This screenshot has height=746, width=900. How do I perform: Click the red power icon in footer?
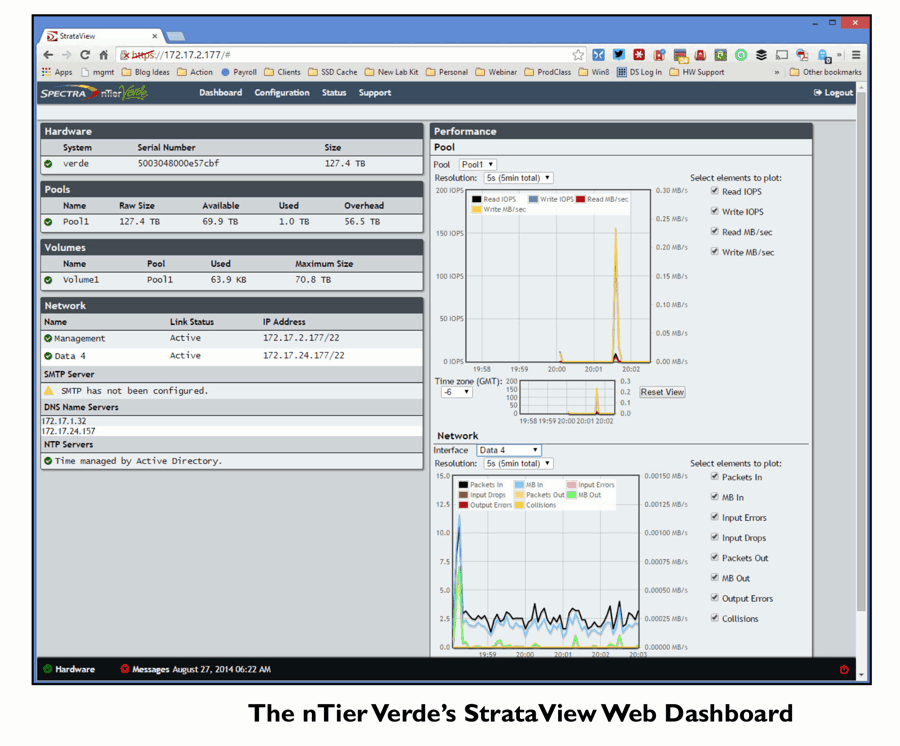coord(844,669)
